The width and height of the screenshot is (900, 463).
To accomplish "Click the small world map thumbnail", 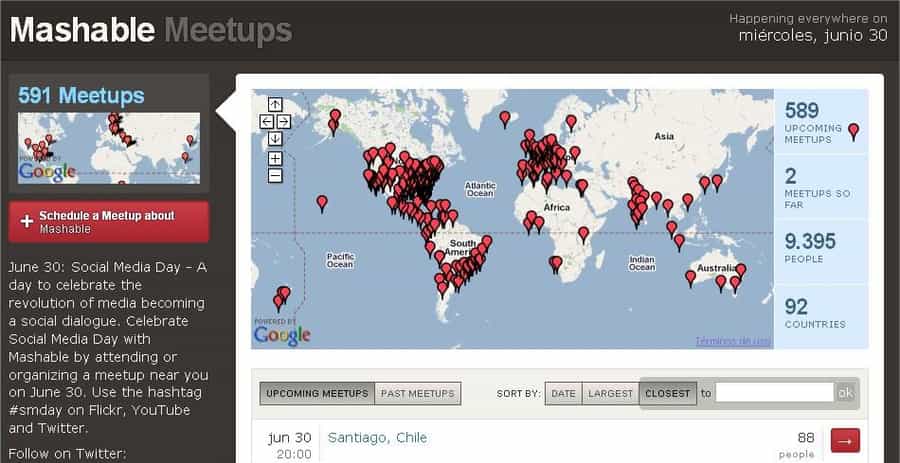I will (x=109, y=148).
